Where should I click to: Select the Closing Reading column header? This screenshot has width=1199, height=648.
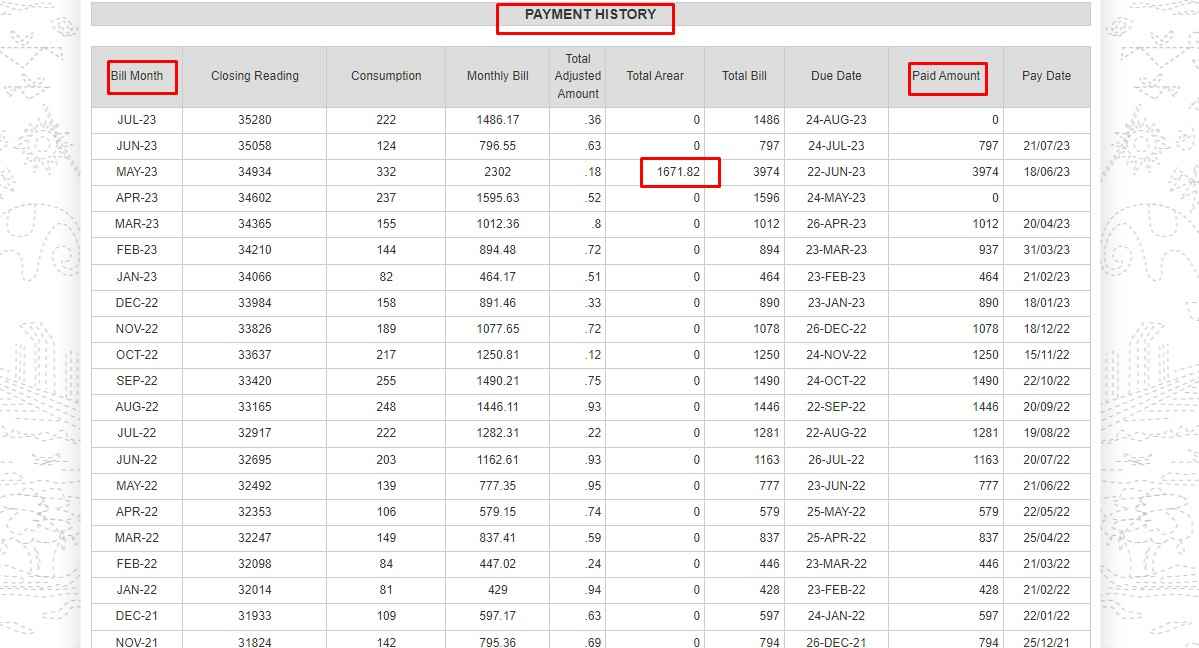tap(254, 76)
